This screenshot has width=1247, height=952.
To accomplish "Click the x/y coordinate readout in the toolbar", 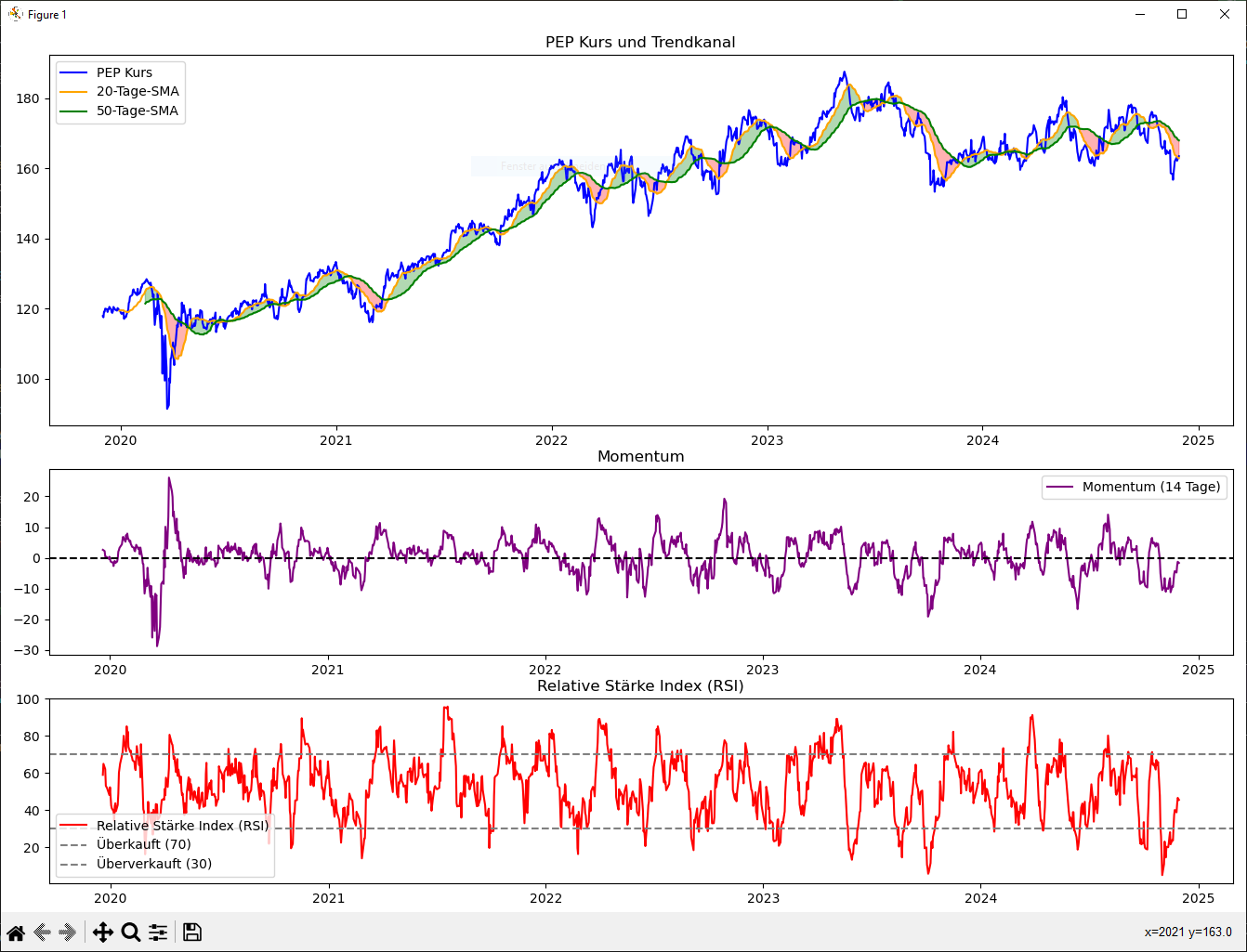I will click(1188, 932).
